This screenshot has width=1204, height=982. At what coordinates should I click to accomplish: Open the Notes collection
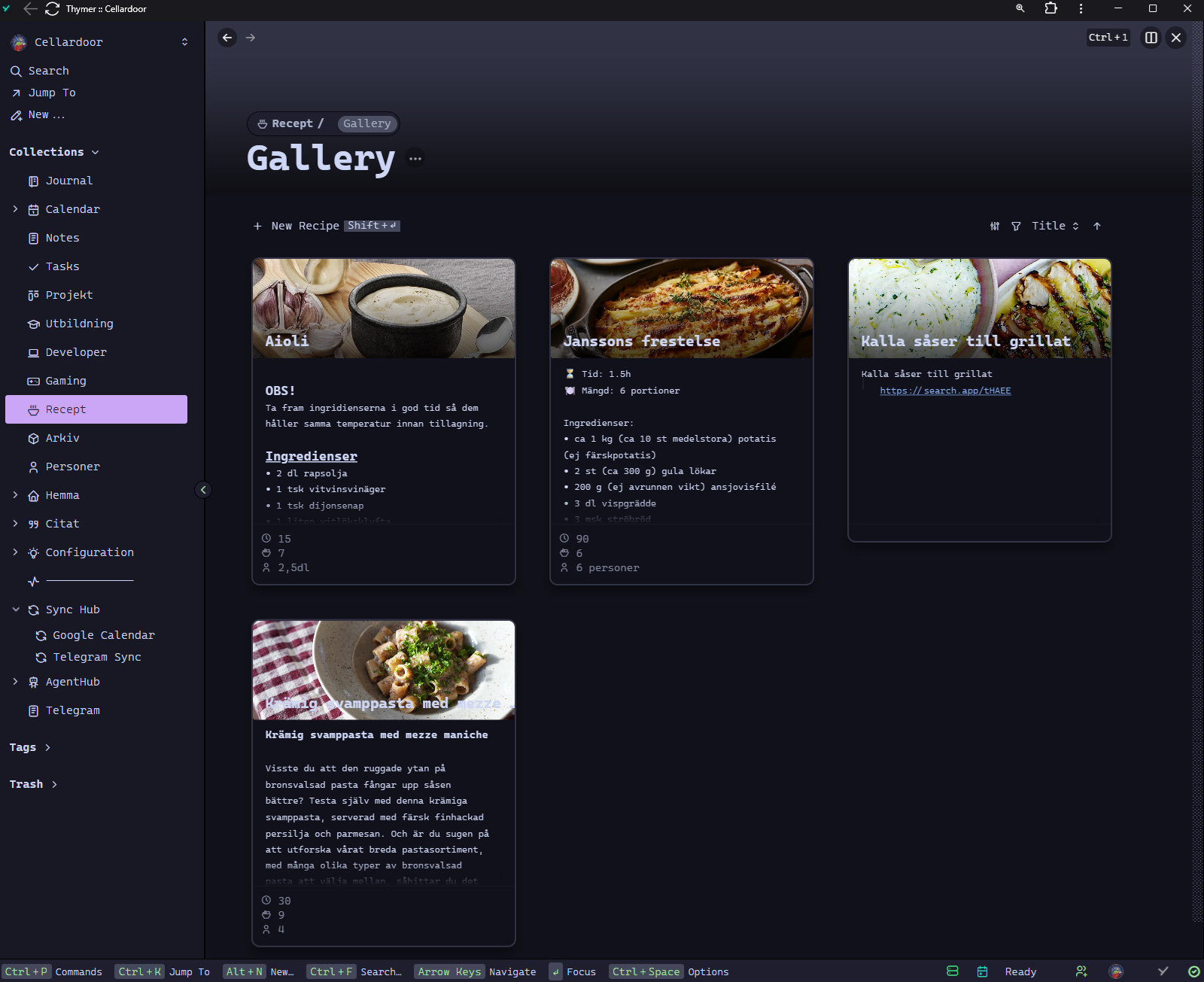tap(96, 238)
